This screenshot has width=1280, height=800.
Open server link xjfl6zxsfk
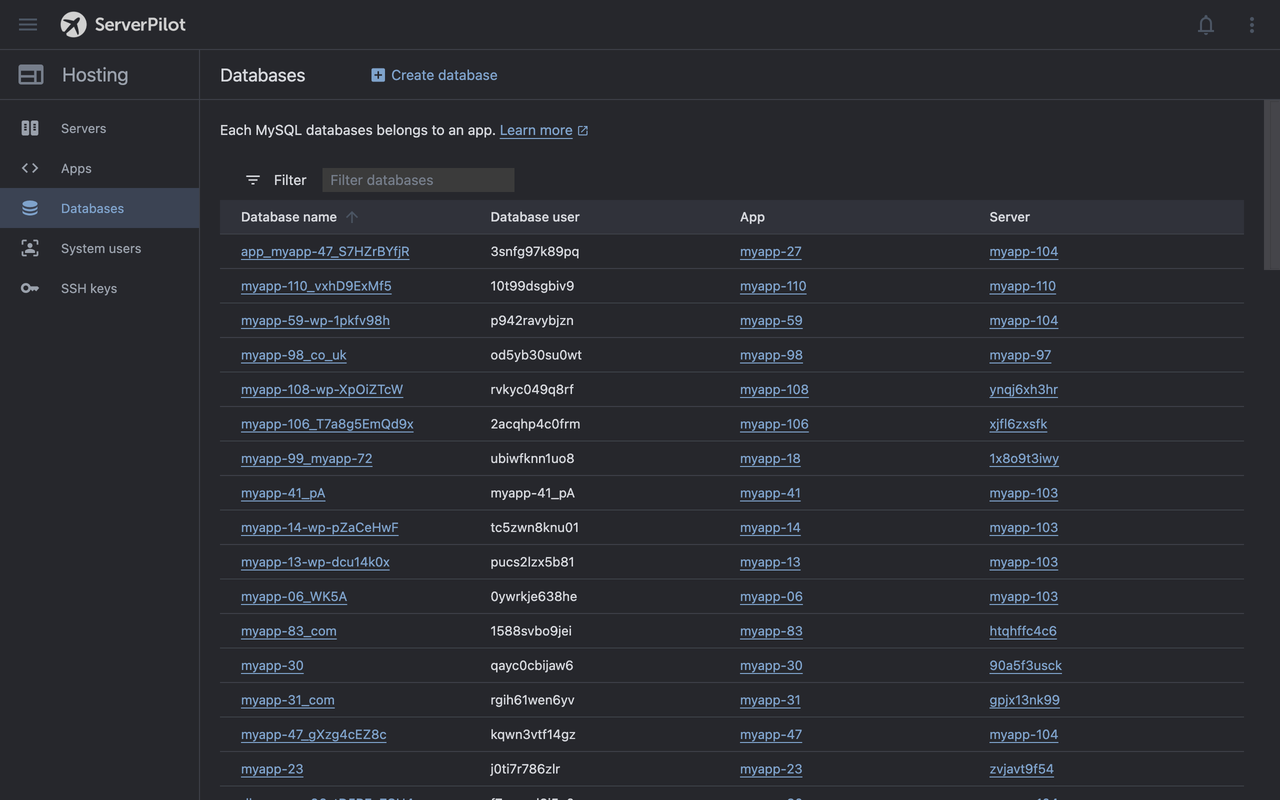[1019, 424]
